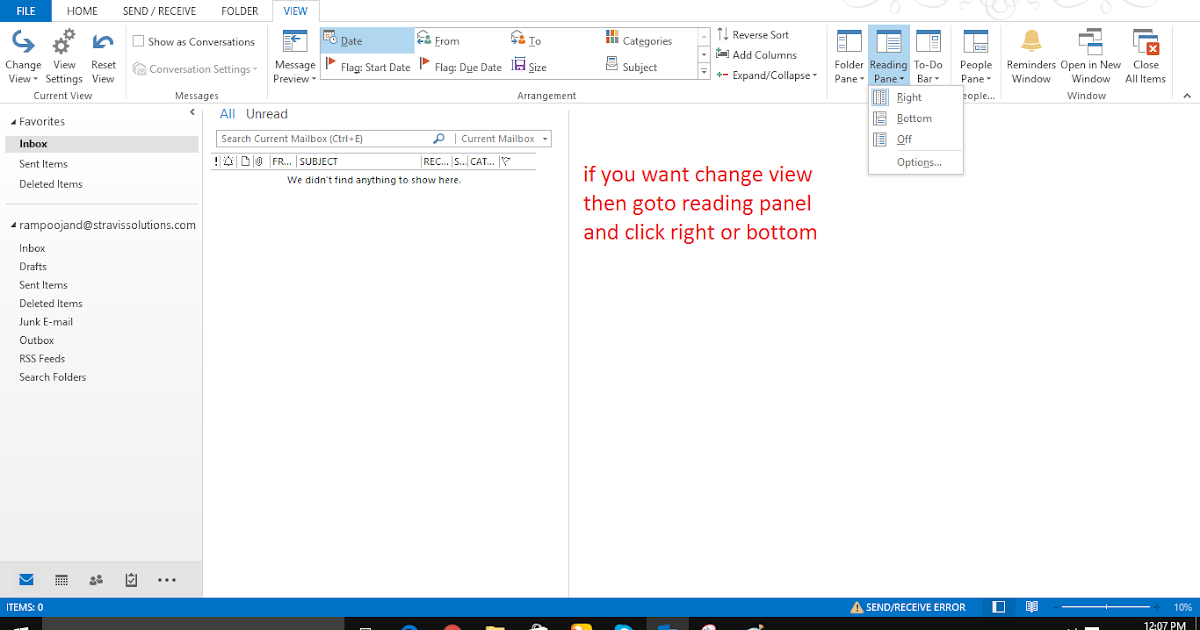This screenshot has height=630, width=1200.
Task: Click Options in the Reading Pane menu
Action: point(917,162)
